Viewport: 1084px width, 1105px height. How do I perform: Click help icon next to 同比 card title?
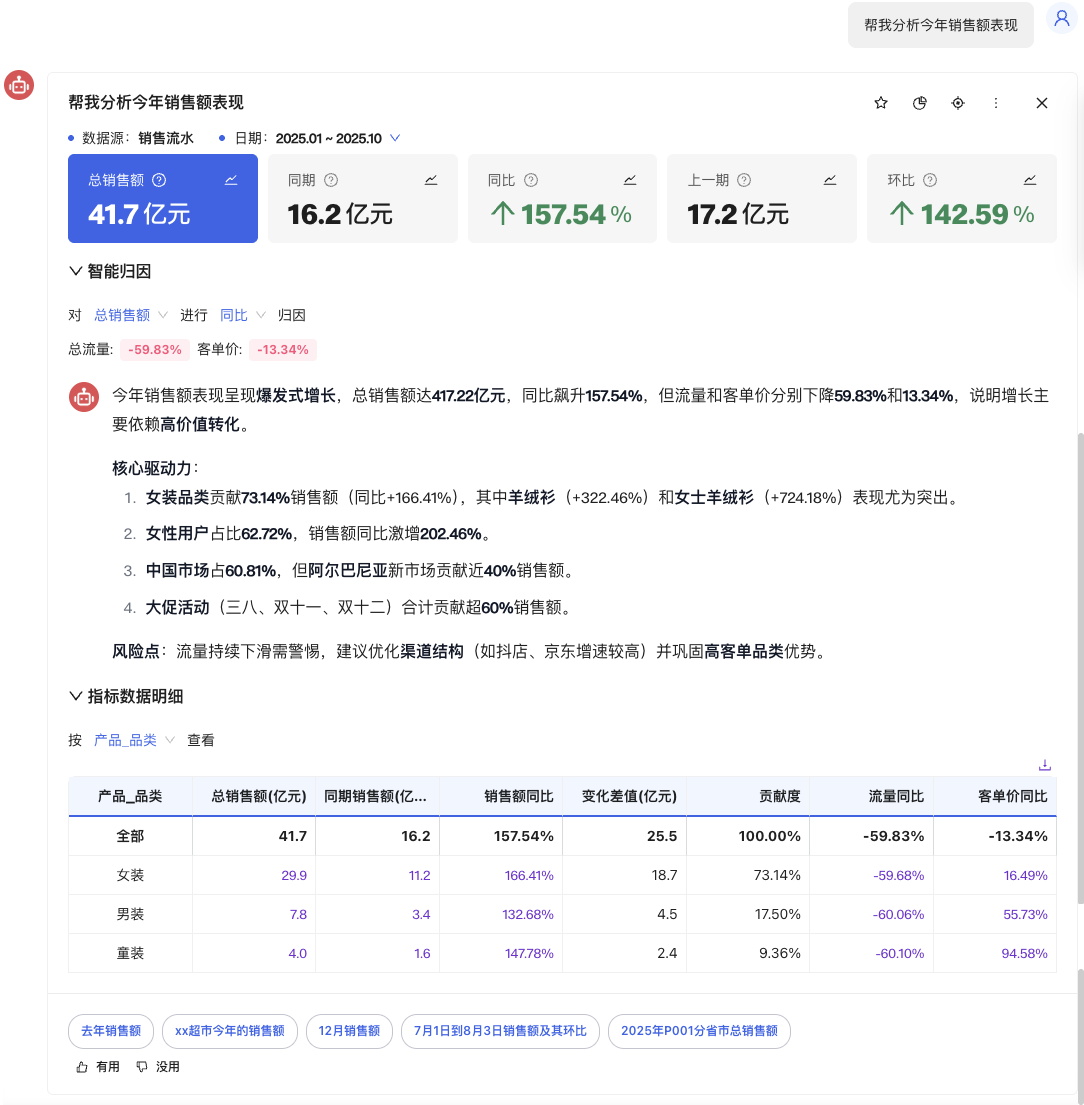pyautogui.click(x=531, y=180)
